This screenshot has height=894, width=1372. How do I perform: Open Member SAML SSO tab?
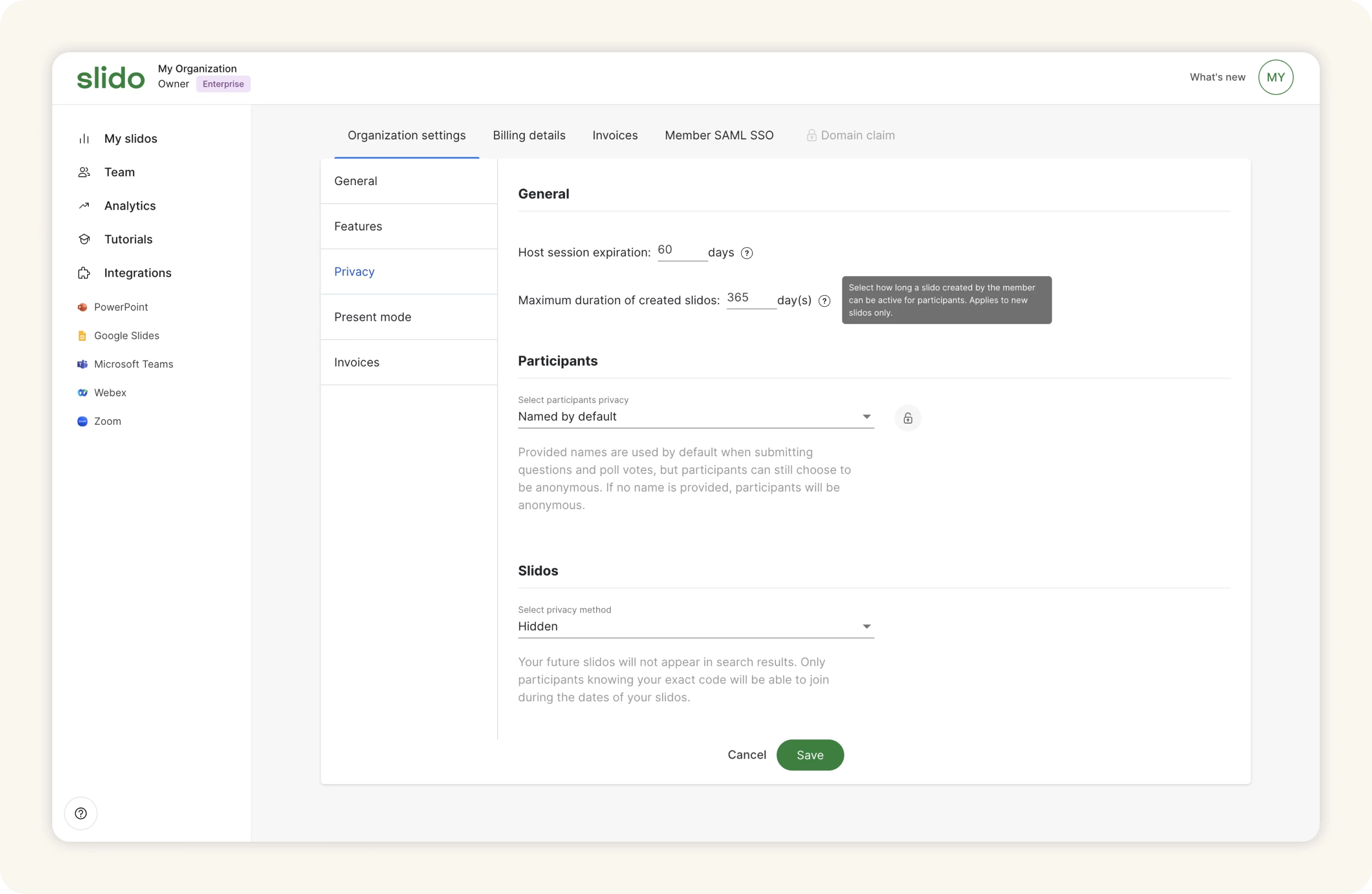(x=719, y=136)
